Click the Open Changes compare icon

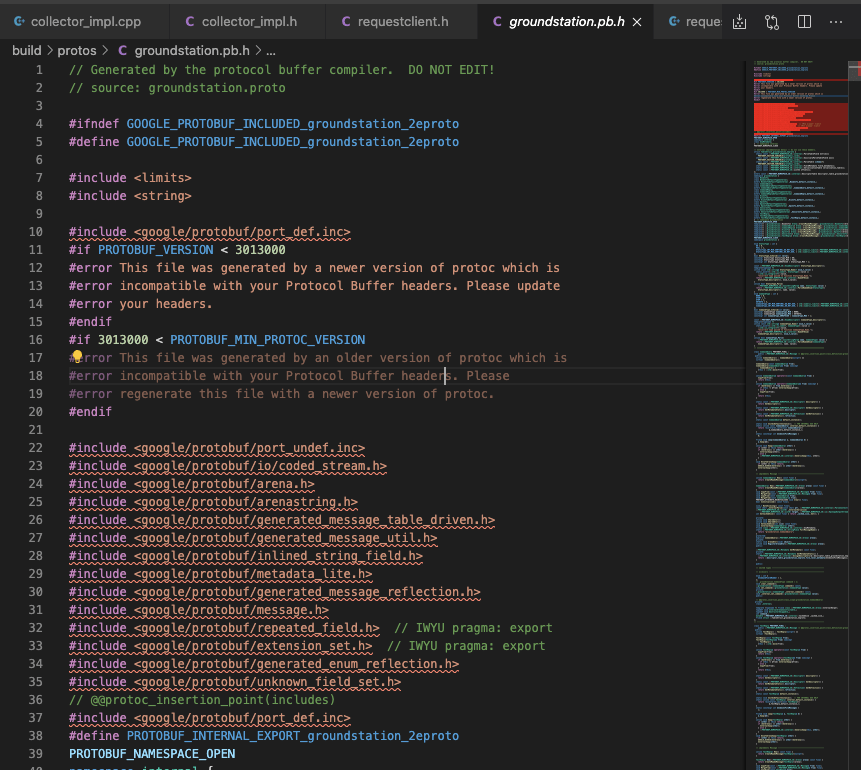(x=771, y=21)
